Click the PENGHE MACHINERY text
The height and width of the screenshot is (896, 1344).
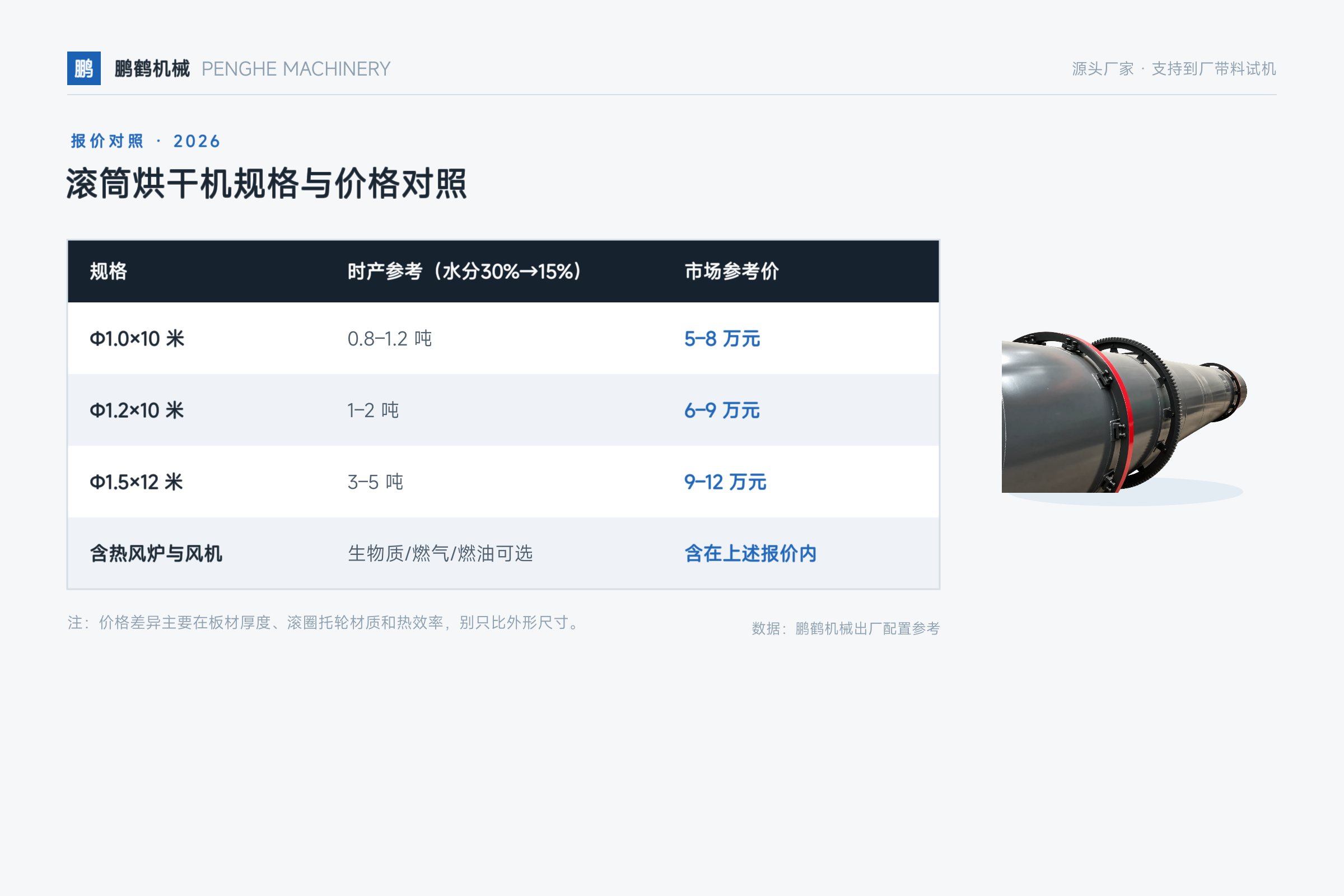click(x=296, y=69)
